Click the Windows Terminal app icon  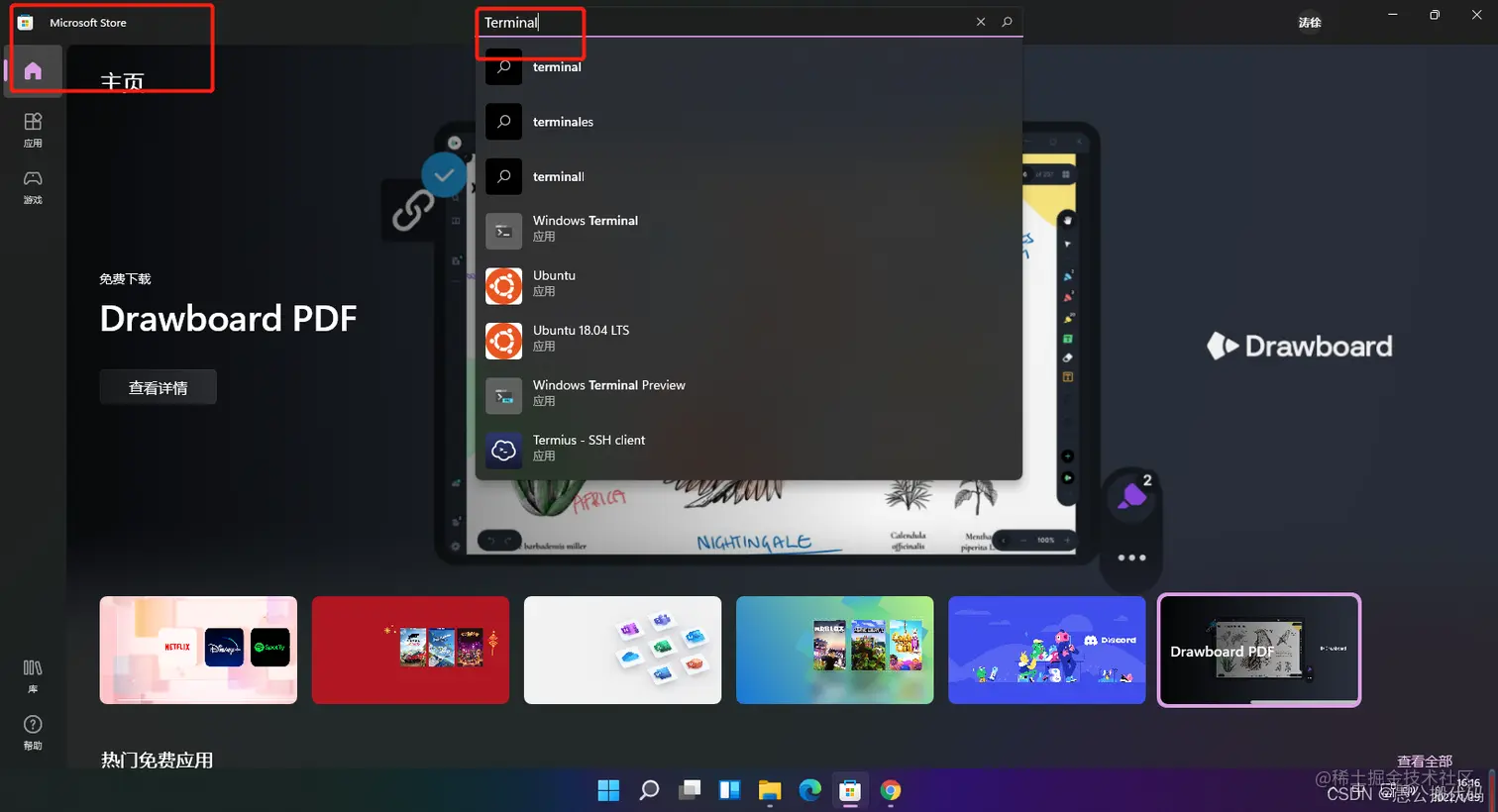[x=503, y=232]
